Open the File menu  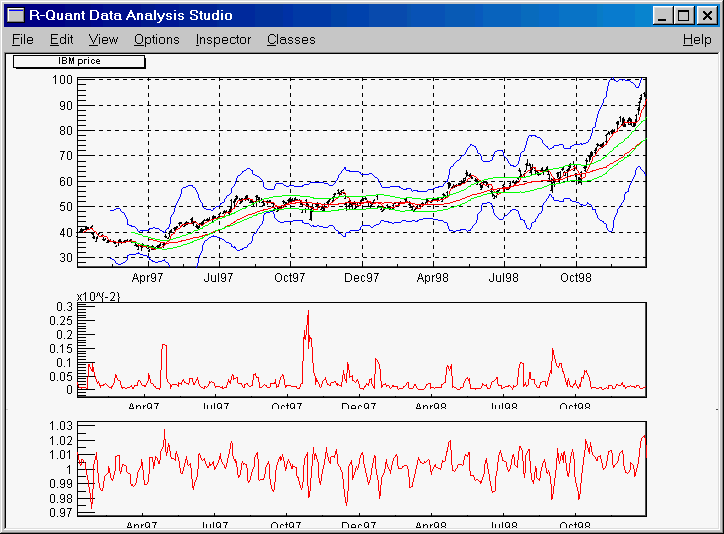point(22,39)
